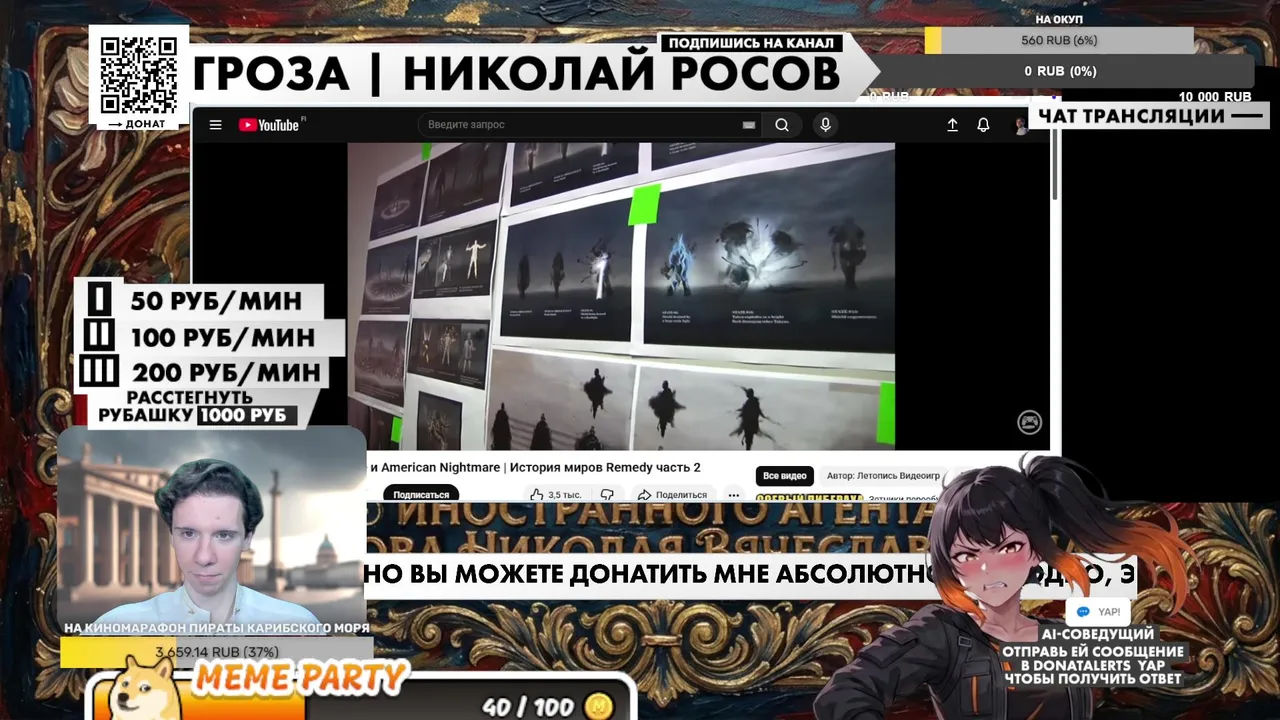Screen dimensions: 1280x720
Task: Click the 'На окуп' 560 RUB progress bar
Action: (1059, 40)
